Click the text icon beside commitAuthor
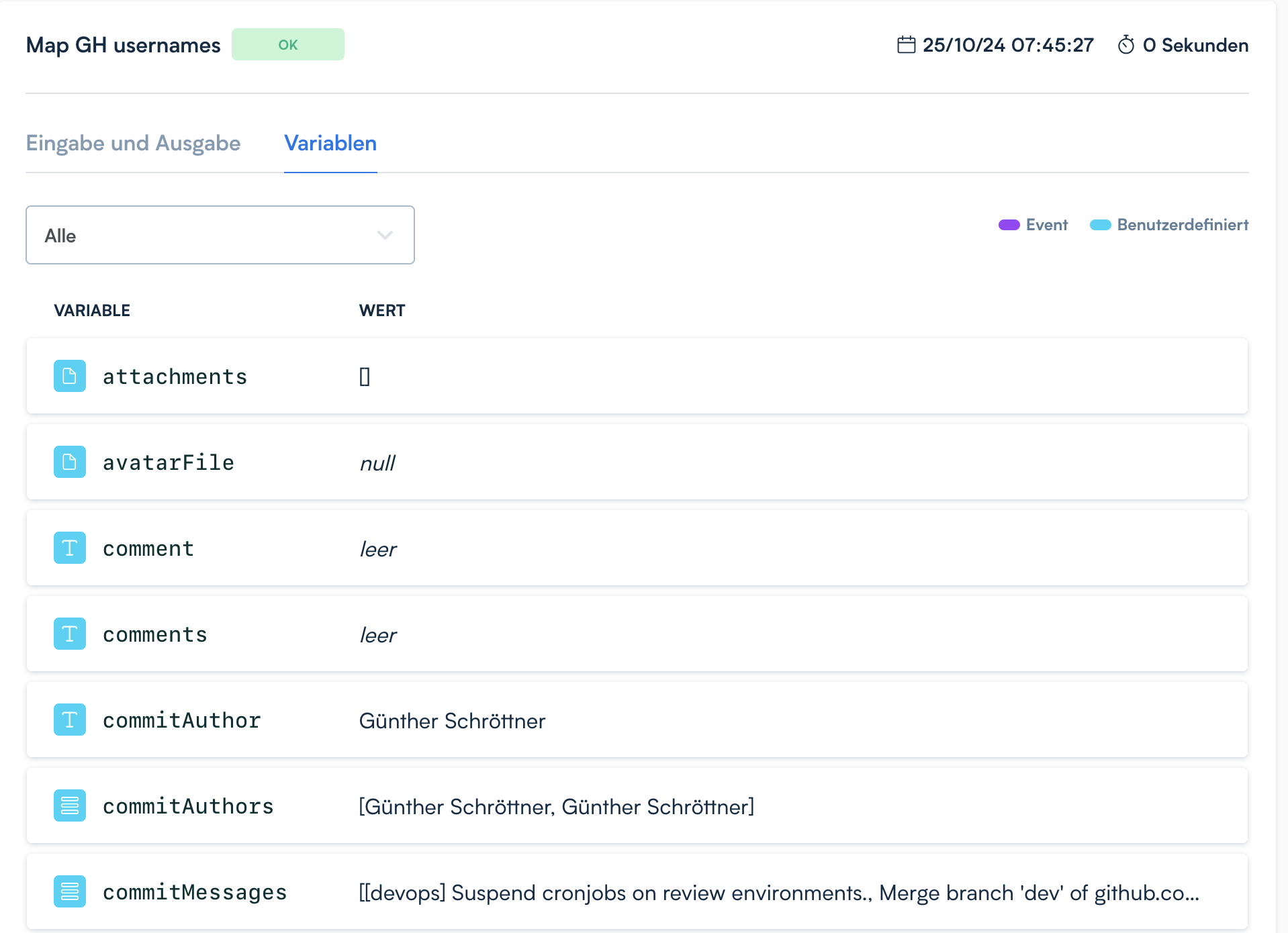Screen dimensions: 1288x933 point(70,720)
